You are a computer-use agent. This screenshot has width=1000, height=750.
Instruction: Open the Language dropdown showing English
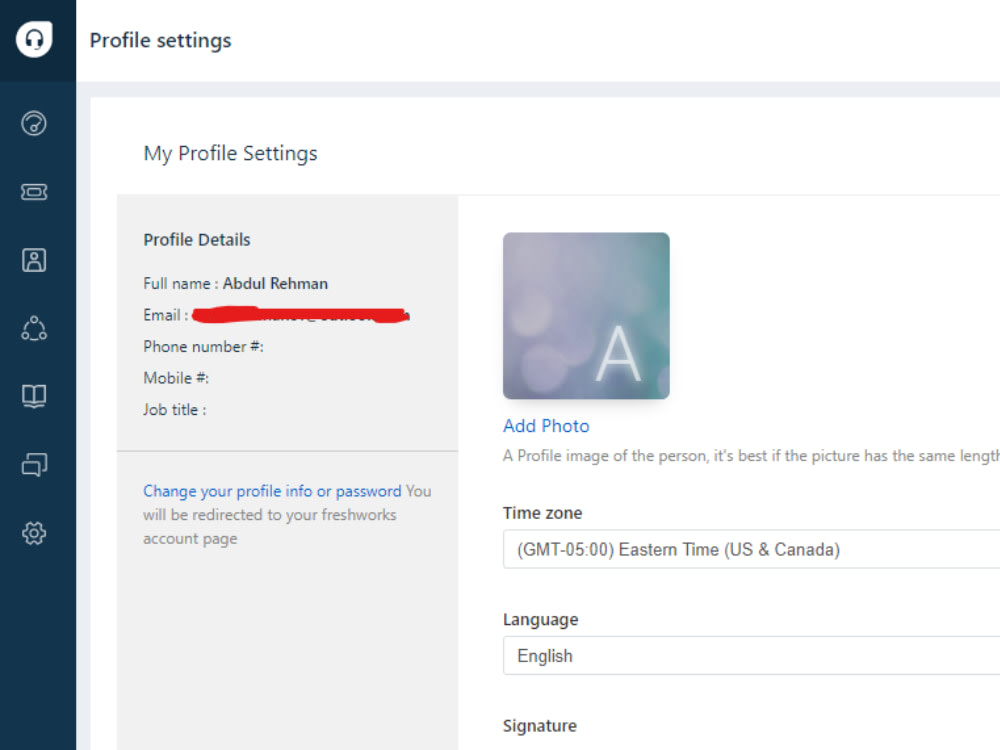[751, 656]
